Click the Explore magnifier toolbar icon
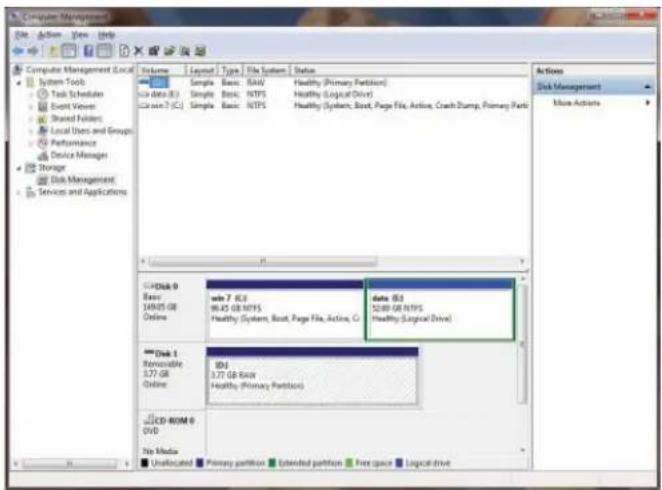 pyautogui.click(x=184, y=51)
